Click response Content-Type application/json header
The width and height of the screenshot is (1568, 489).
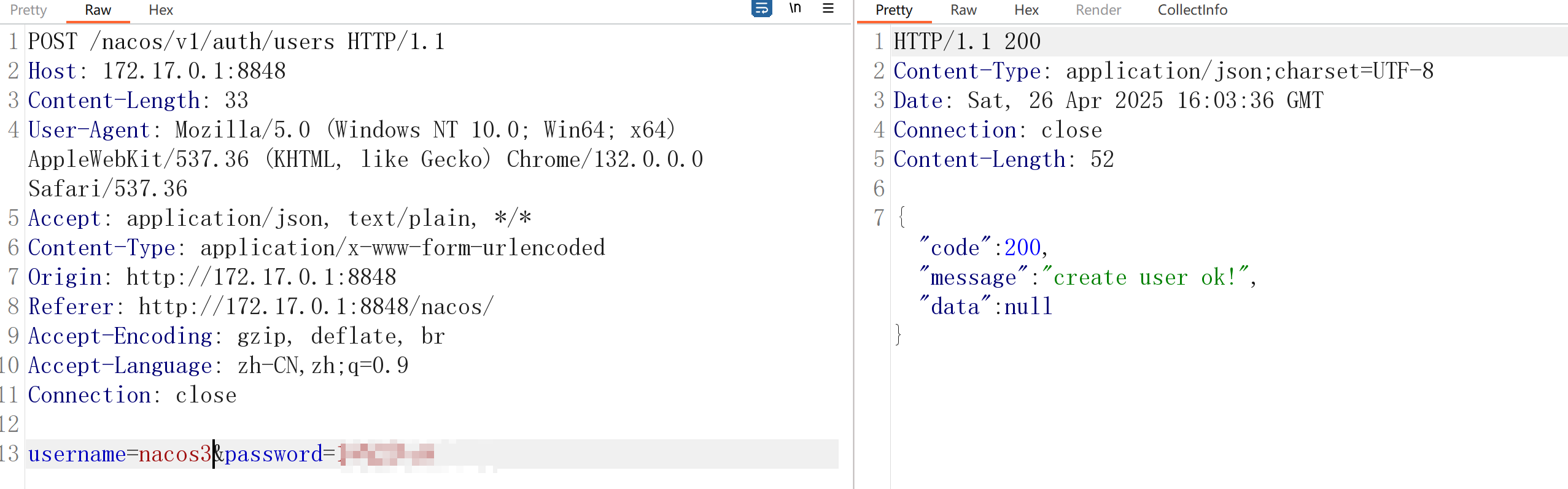click(1163, 71)
